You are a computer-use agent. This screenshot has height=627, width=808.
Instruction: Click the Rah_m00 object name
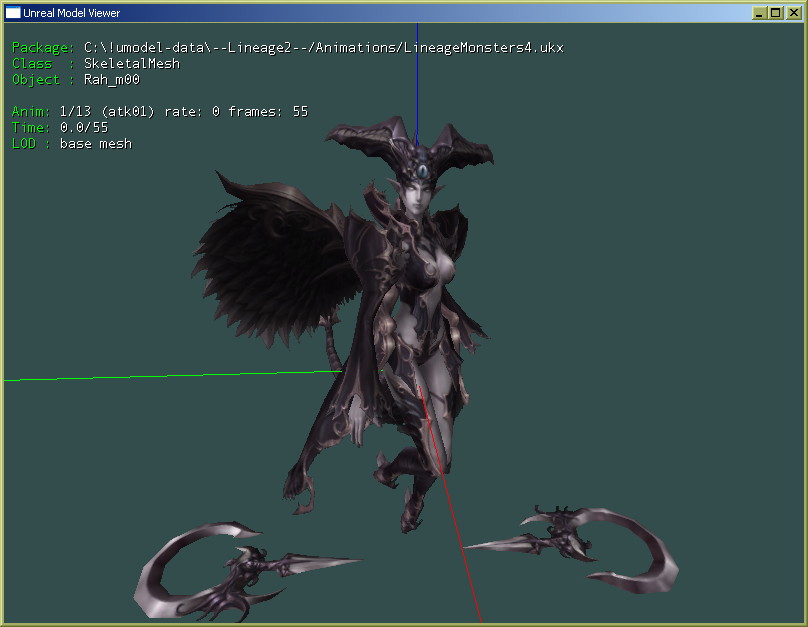pyautogui.click(x=112, y=80)
